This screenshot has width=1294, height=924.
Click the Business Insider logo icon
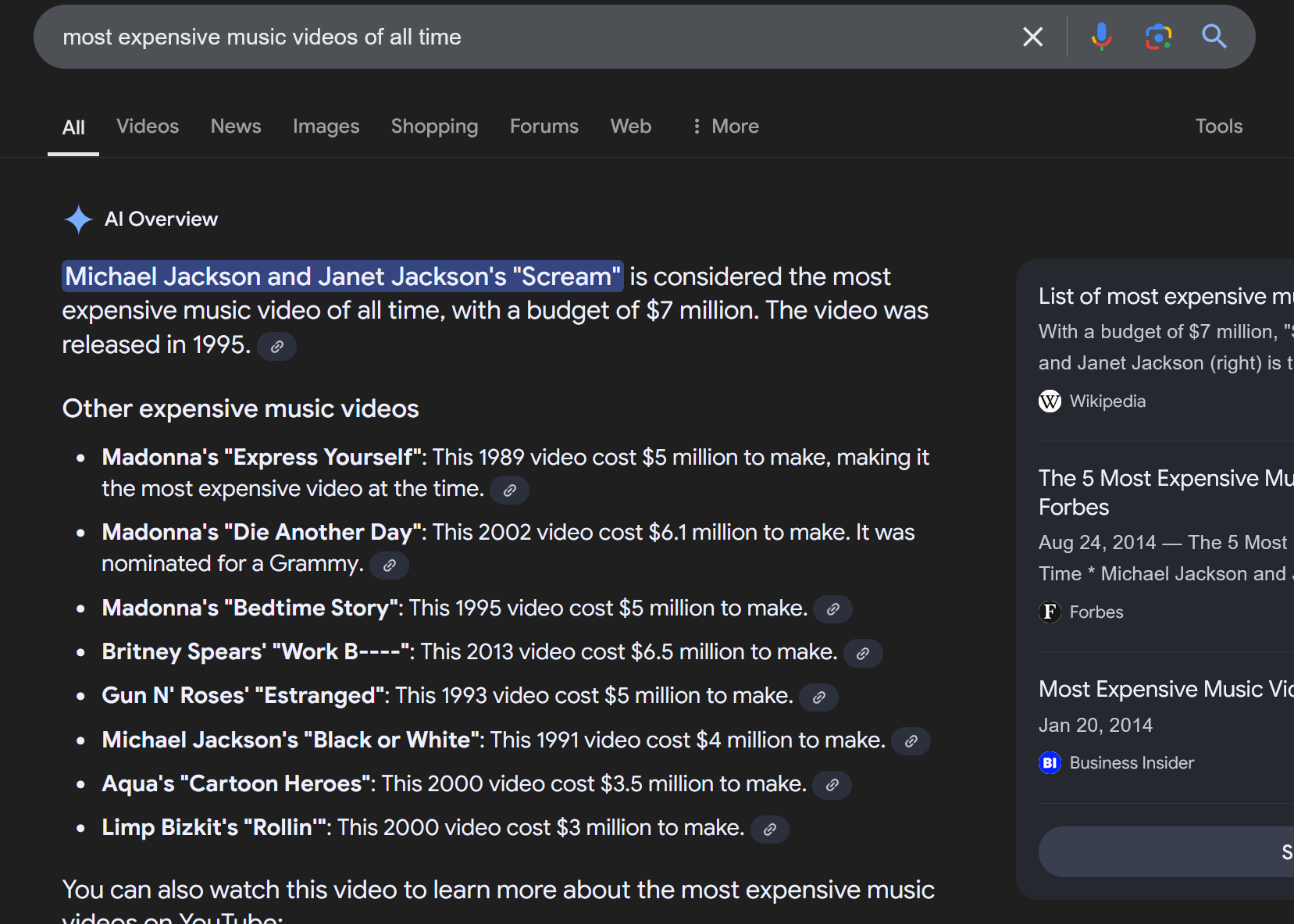(x=1050, y=762)
